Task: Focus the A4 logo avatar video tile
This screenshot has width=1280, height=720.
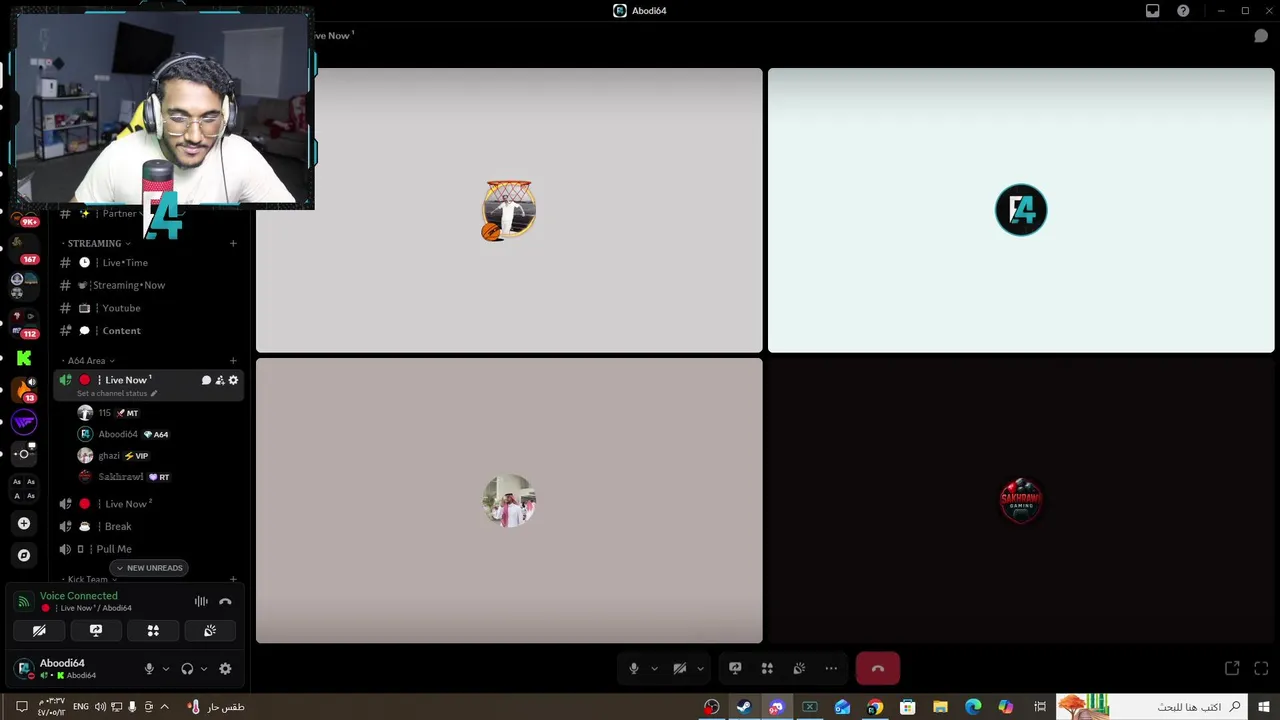Action: (1021, 210)
